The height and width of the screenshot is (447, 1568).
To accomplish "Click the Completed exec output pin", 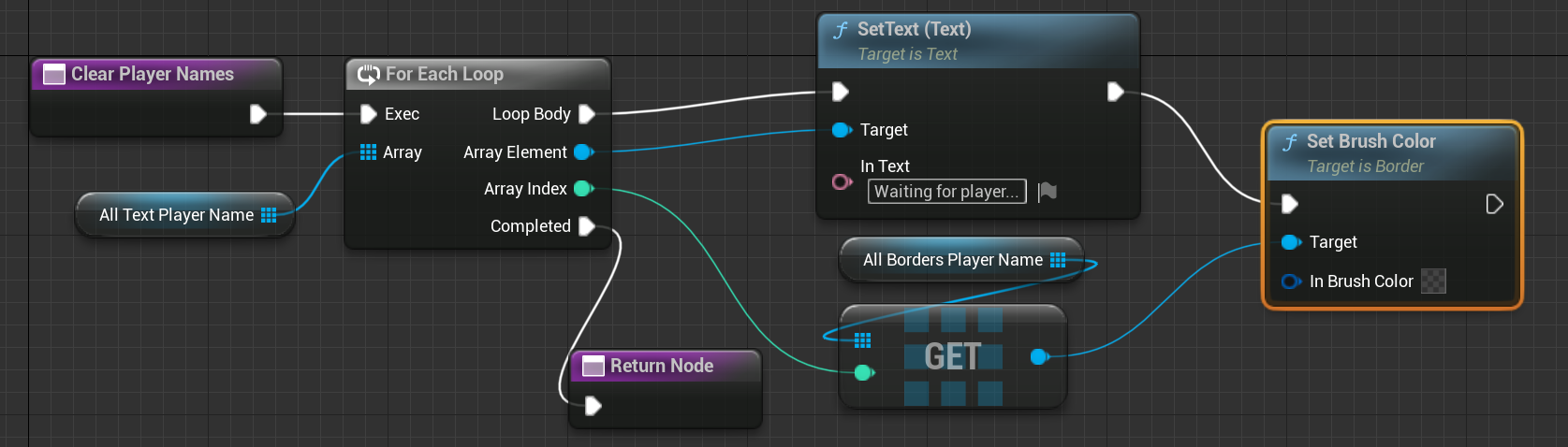I will tap(587, 226).
